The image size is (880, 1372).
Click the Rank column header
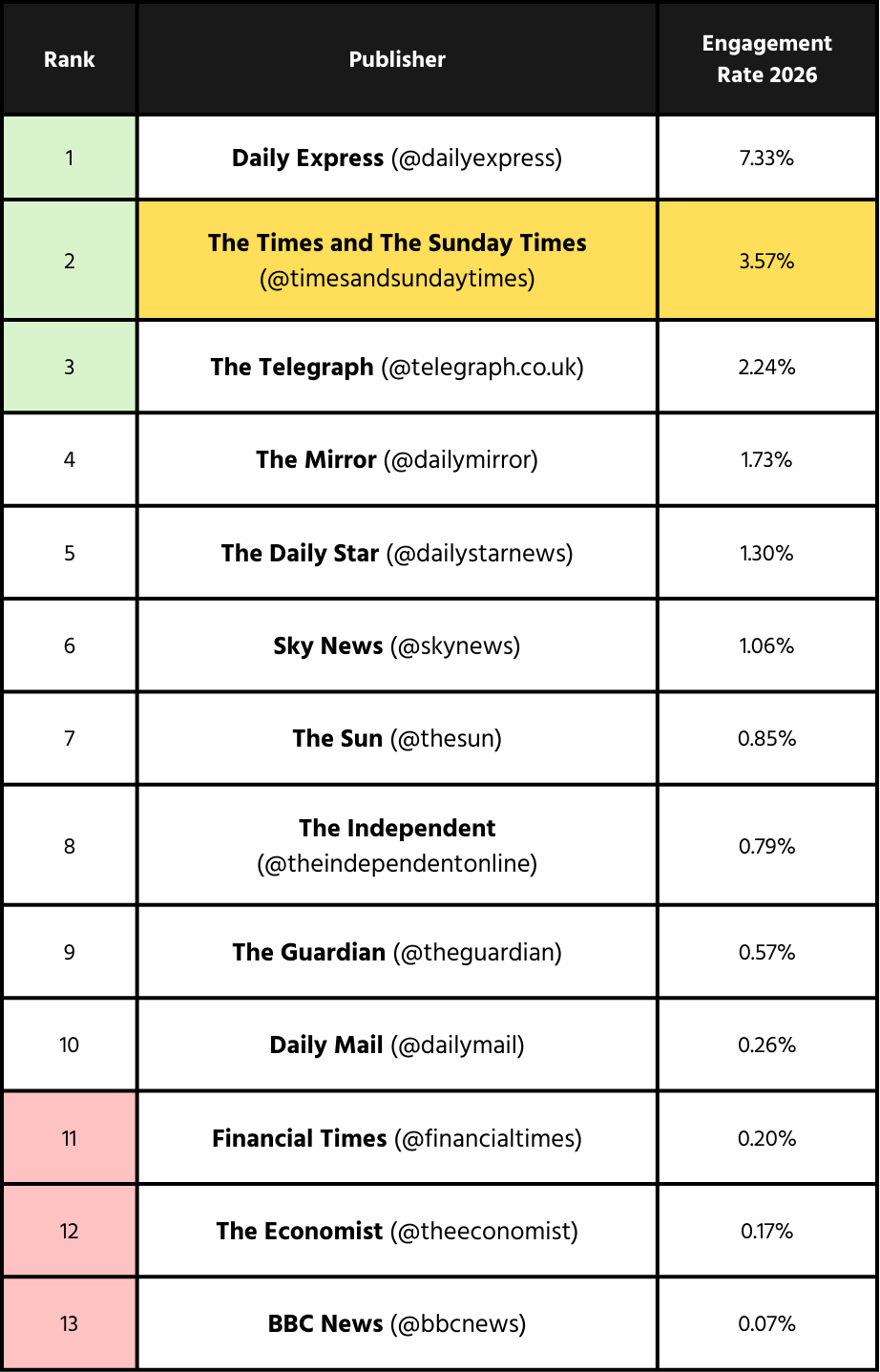[x=70, y=59]
